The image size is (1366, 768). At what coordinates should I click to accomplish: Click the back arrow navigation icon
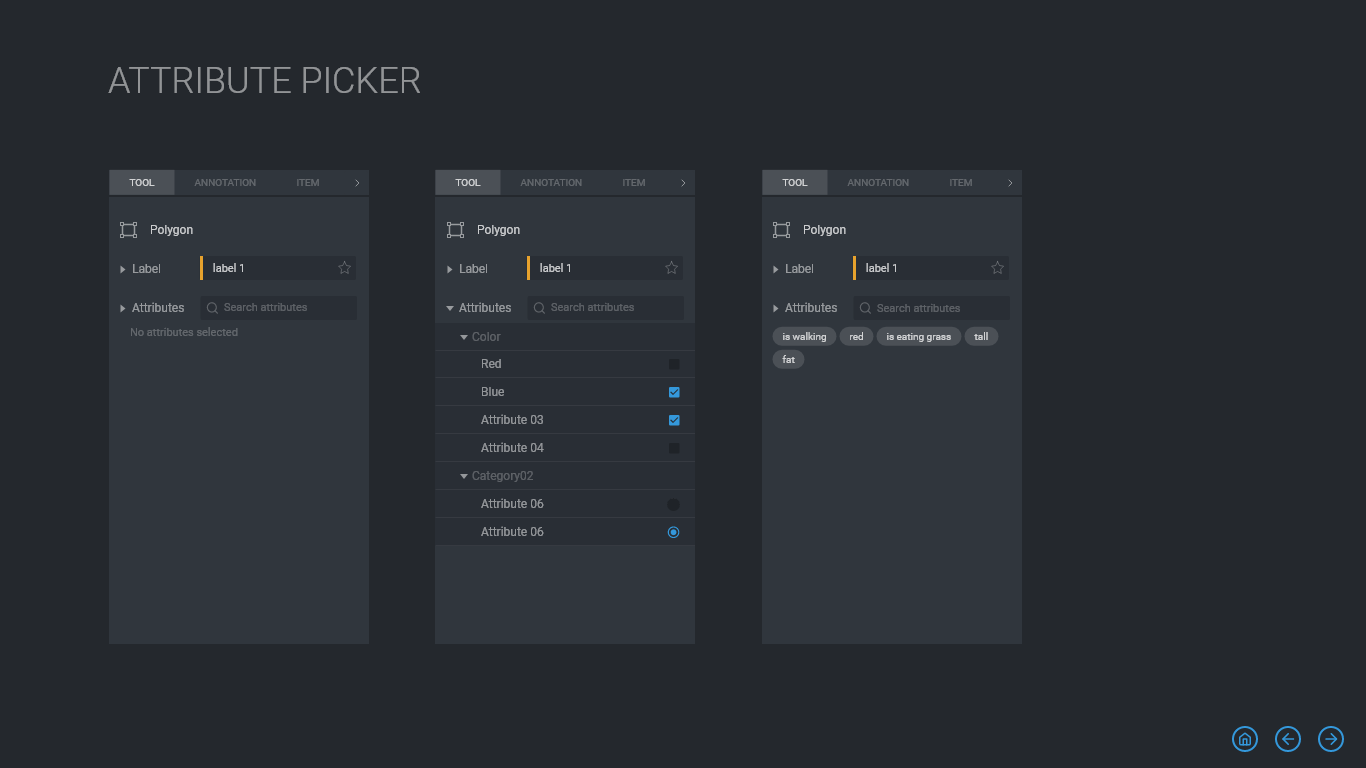click(1288, 739)
